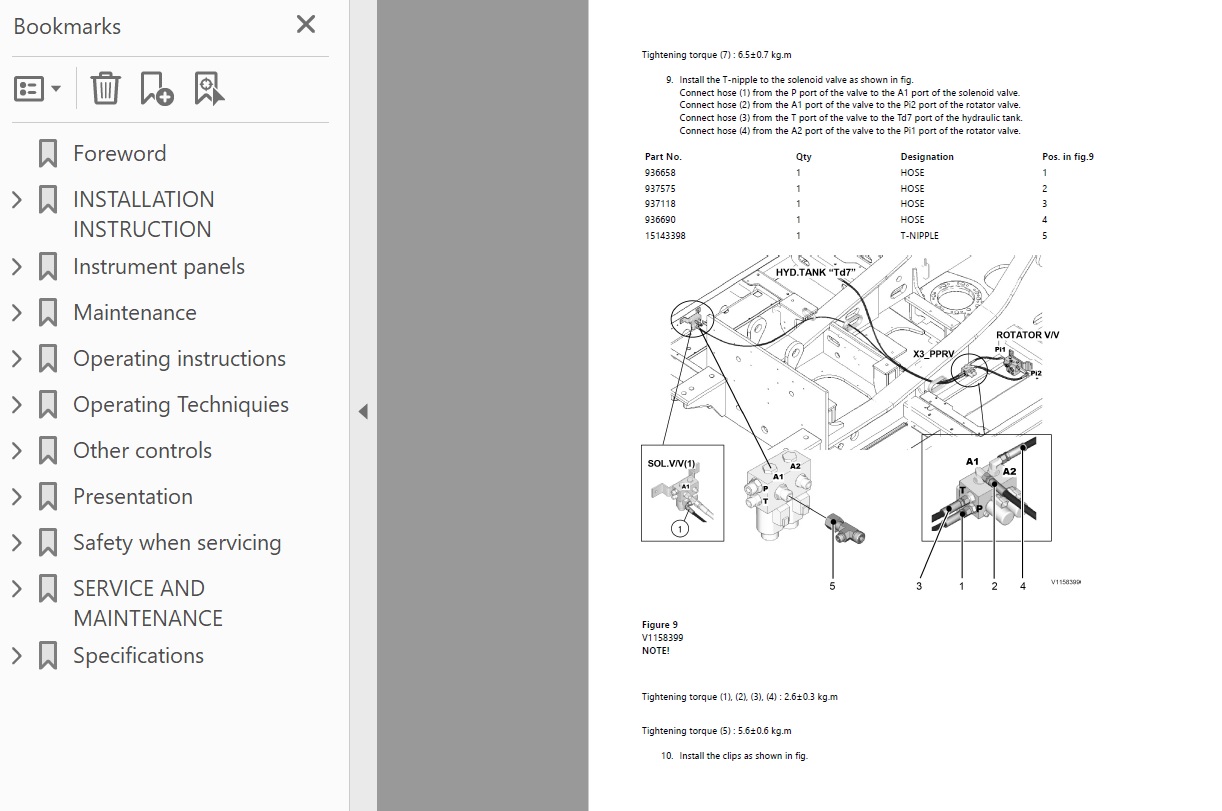Click the Safety when servicing bookmark icon
Viewport: 1222px width, 811px height.
(47, 543)
